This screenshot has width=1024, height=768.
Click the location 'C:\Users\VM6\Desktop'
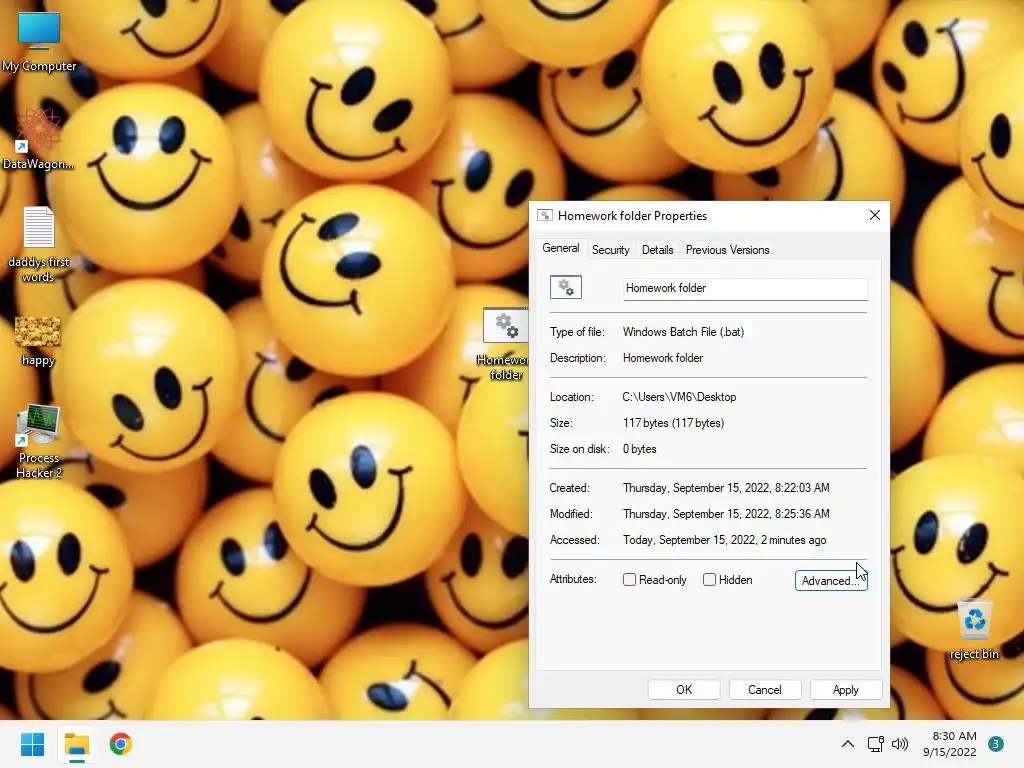[679, 397]
